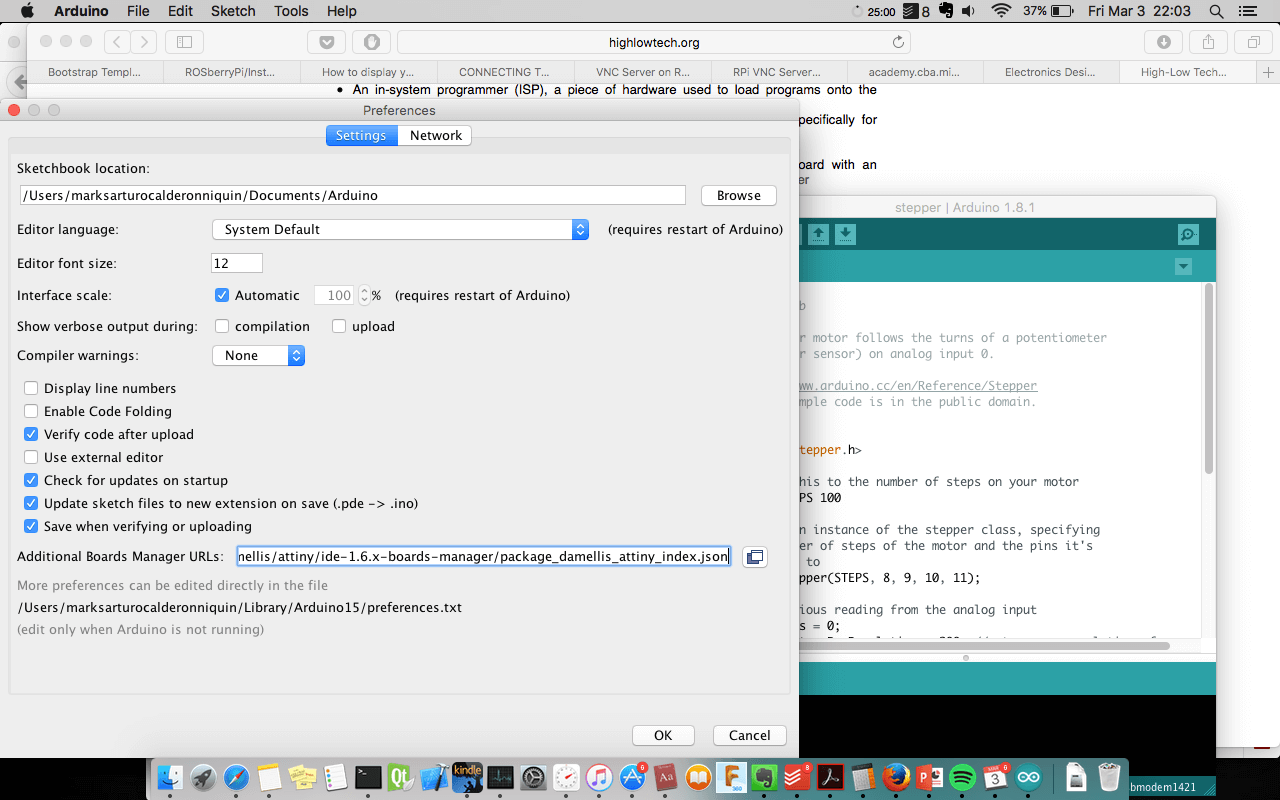Click the Editor font size field

[x=237, y=263]
